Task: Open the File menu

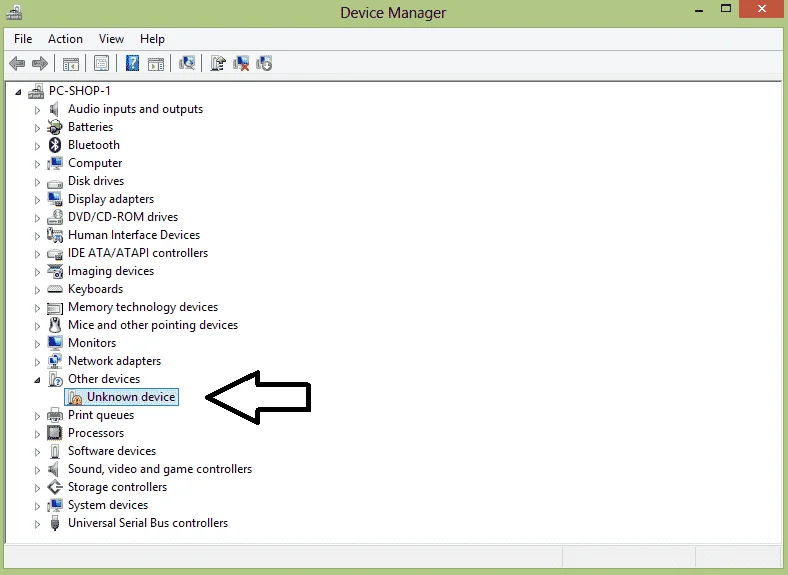Action: (x=23, y=39)
